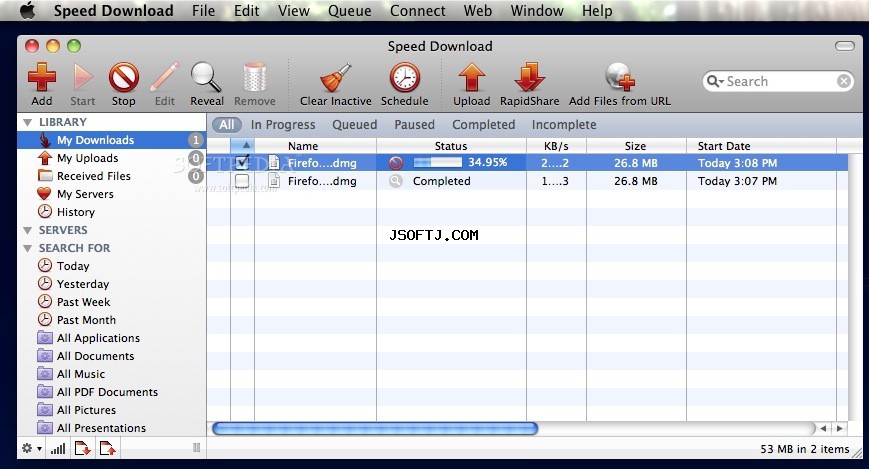
Task: Click the download page icon in footer
Action: point(83,448)
